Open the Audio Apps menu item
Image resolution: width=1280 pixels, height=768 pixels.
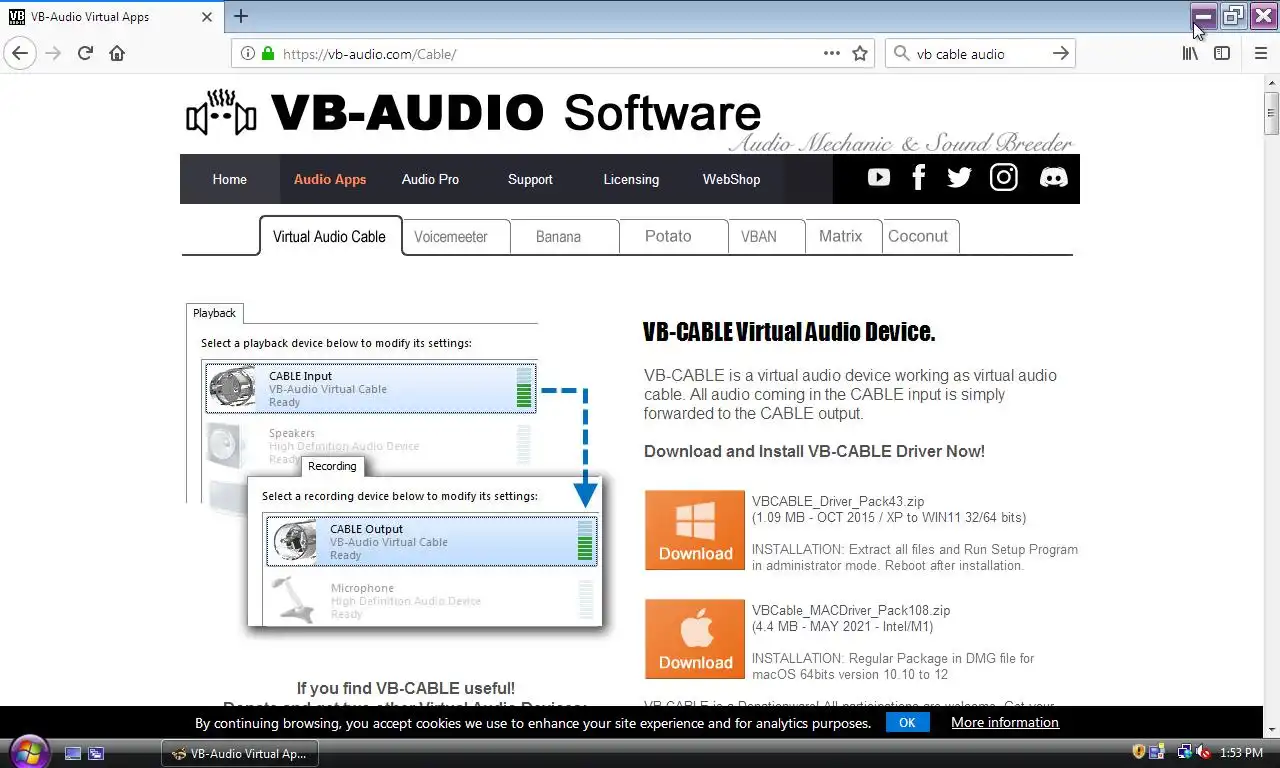pos(330,179)
